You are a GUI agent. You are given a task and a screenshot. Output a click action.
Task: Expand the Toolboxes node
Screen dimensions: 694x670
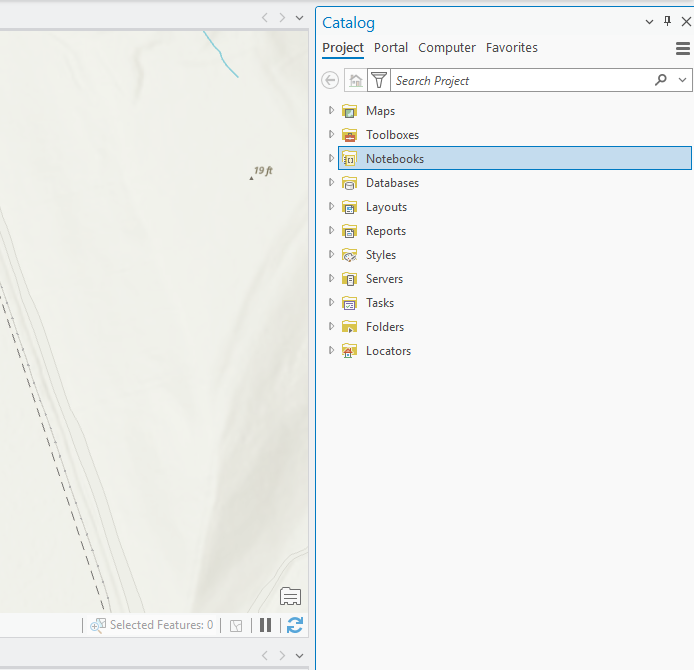pos(331,134)
